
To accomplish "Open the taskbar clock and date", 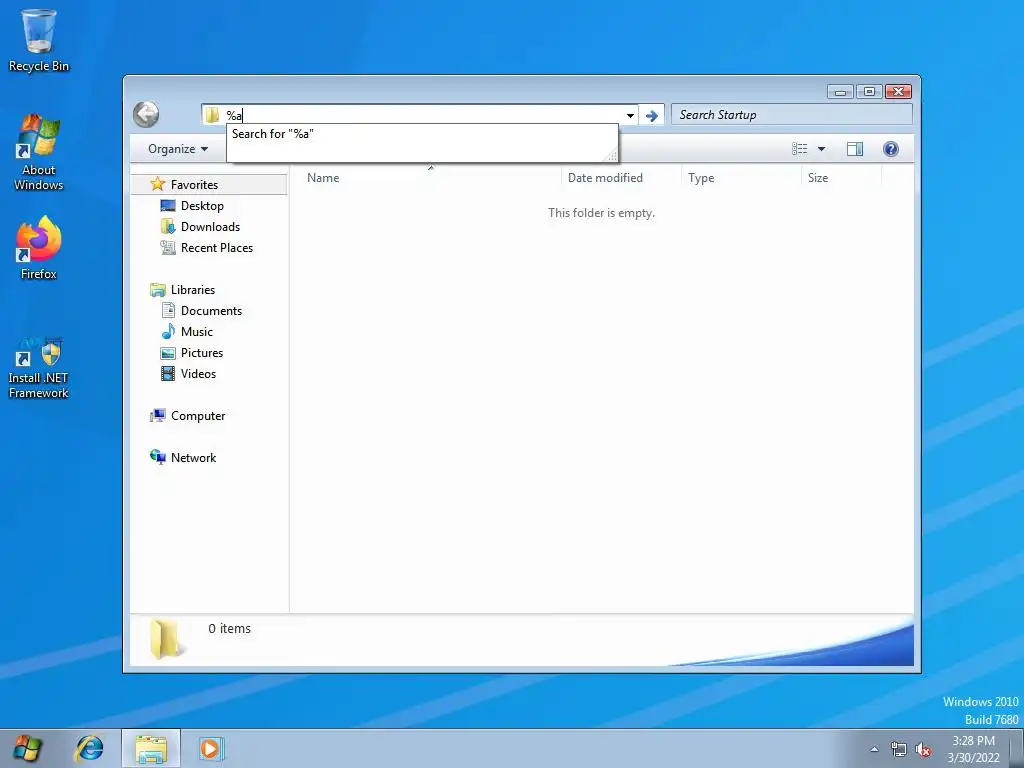I will coord(973,749).
